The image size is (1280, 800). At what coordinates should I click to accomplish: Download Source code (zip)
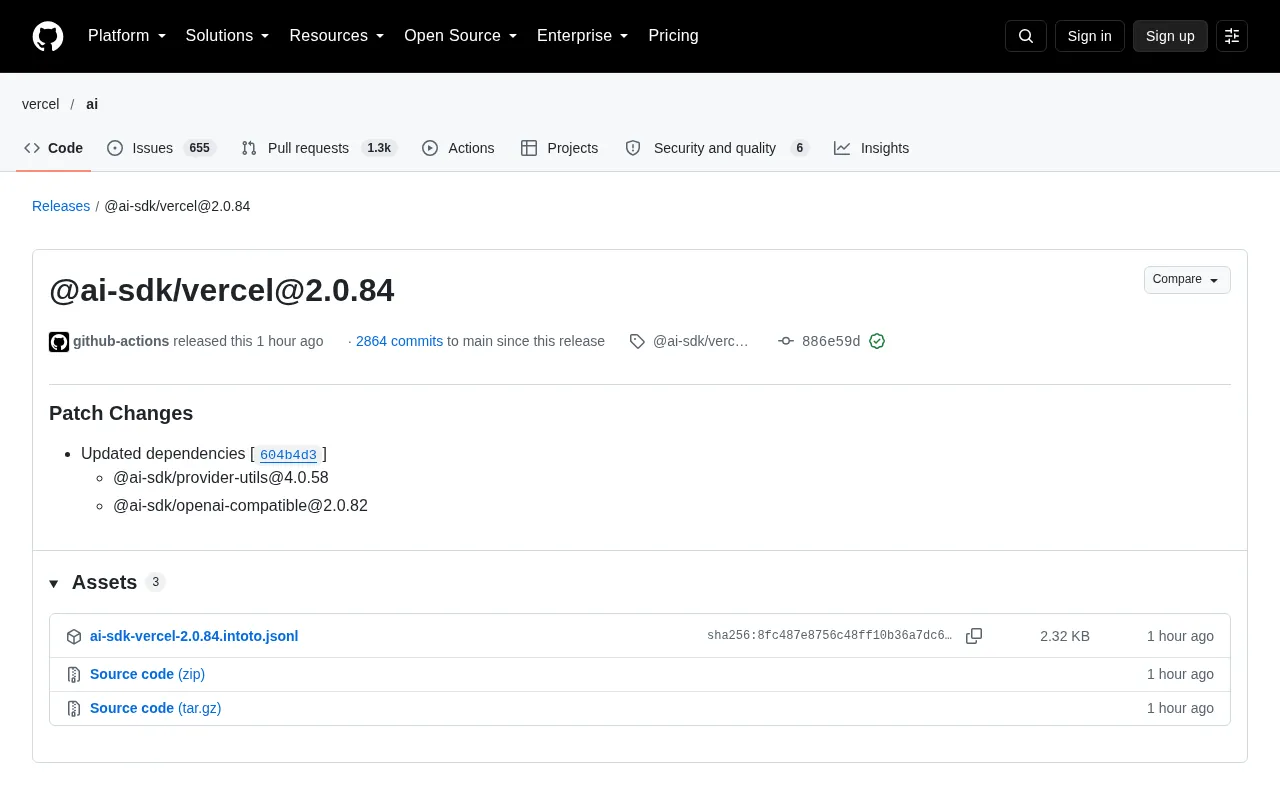[x=147, y=674]
